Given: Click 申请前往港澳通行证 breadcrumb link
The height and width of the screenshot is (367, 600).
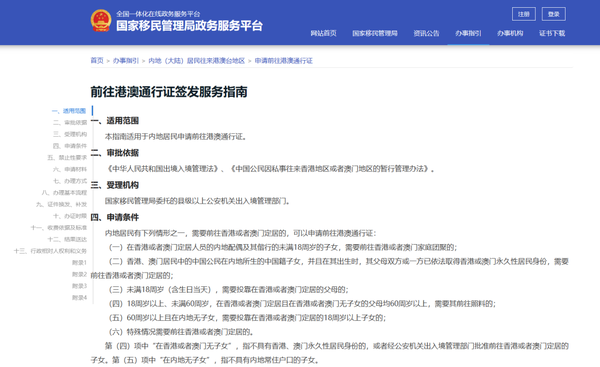Looking at the screenshot, I should coord(284,60).
